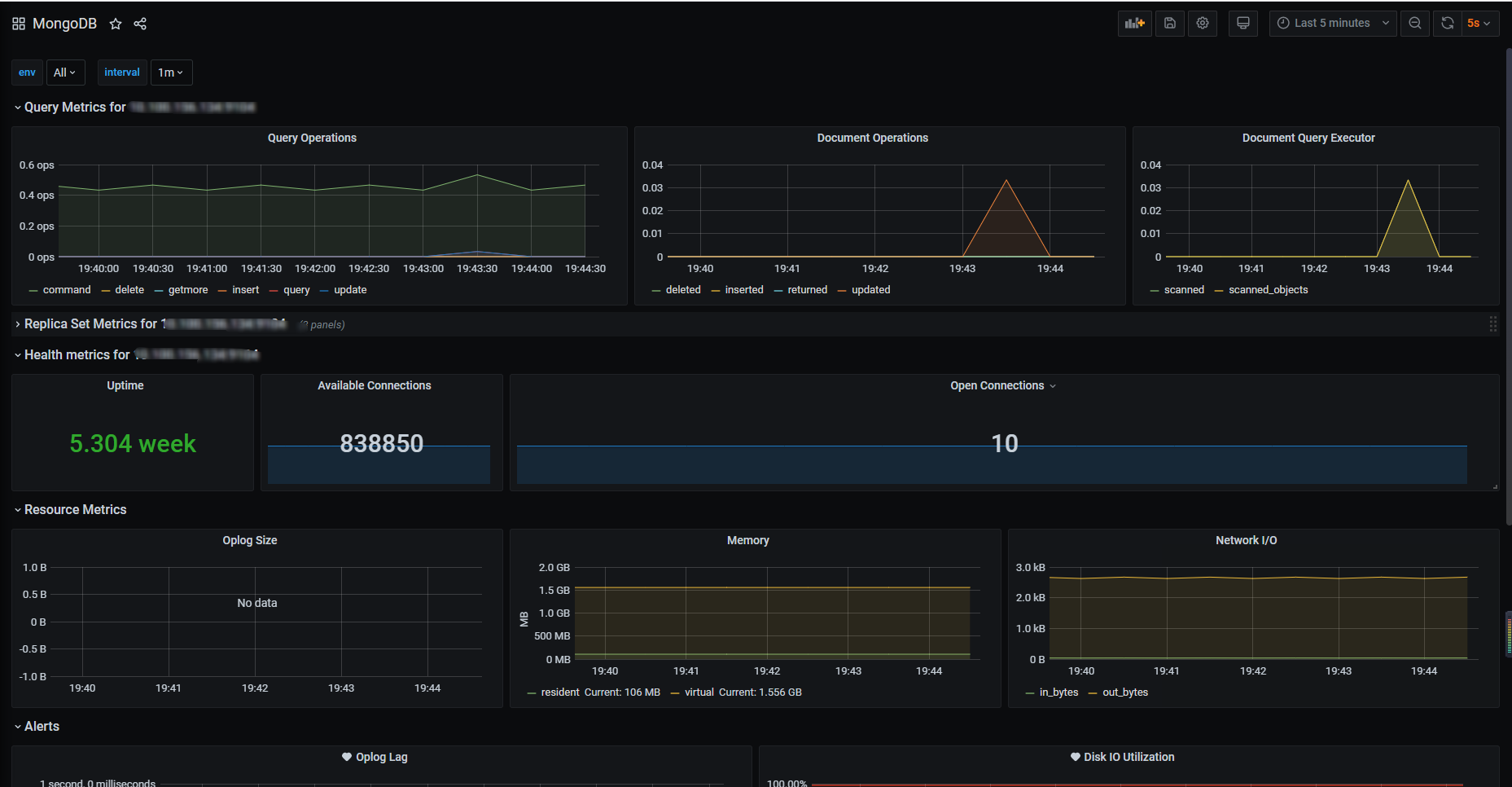Share the MongoDB dashboard
Image resolution: width=1512 pixels, height=787 pixels.
pyautogui.click(x=140, y=24)
